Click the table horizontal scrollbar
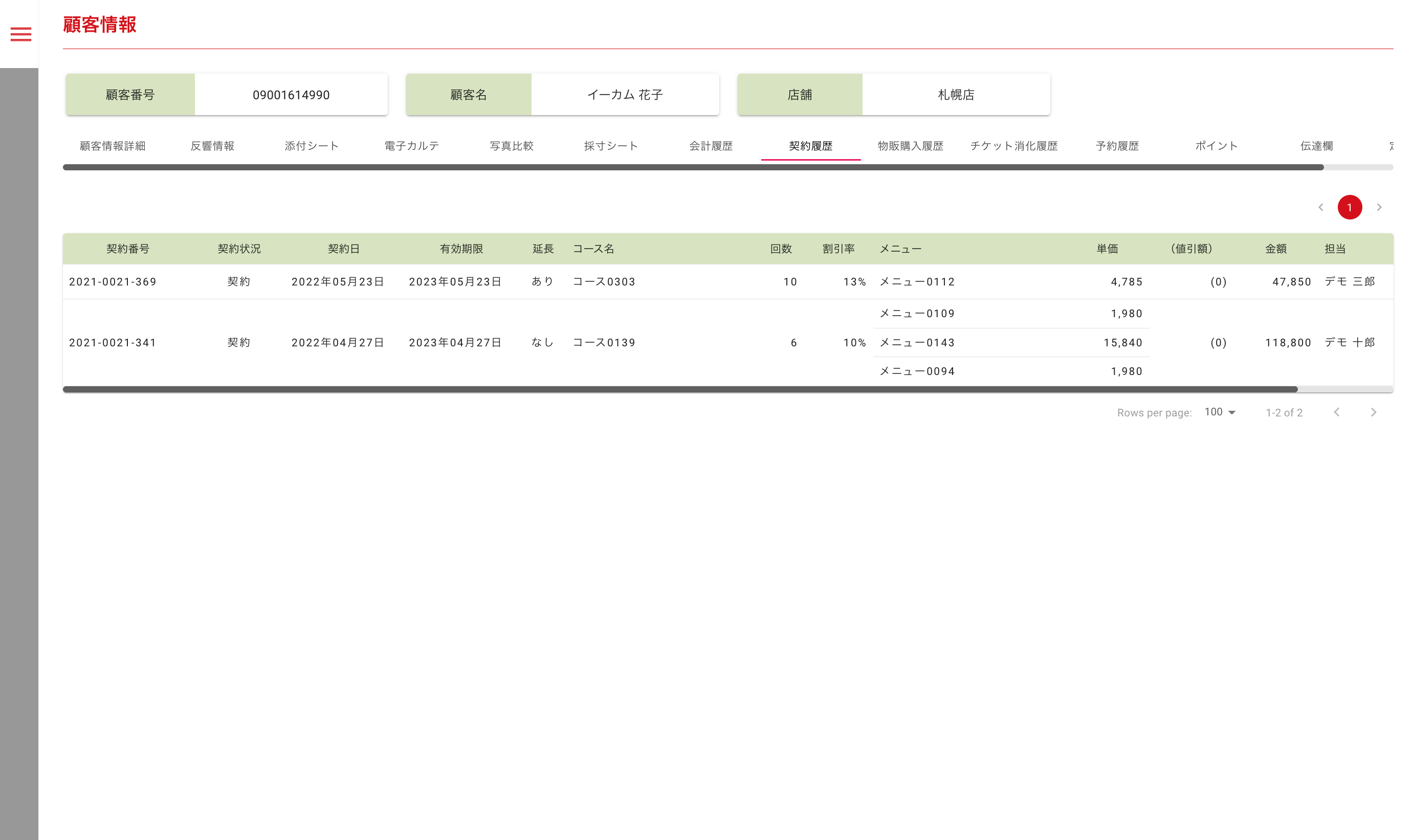Image resolution: width=1413 pixels, height=840 pixels. pos(679,389)
